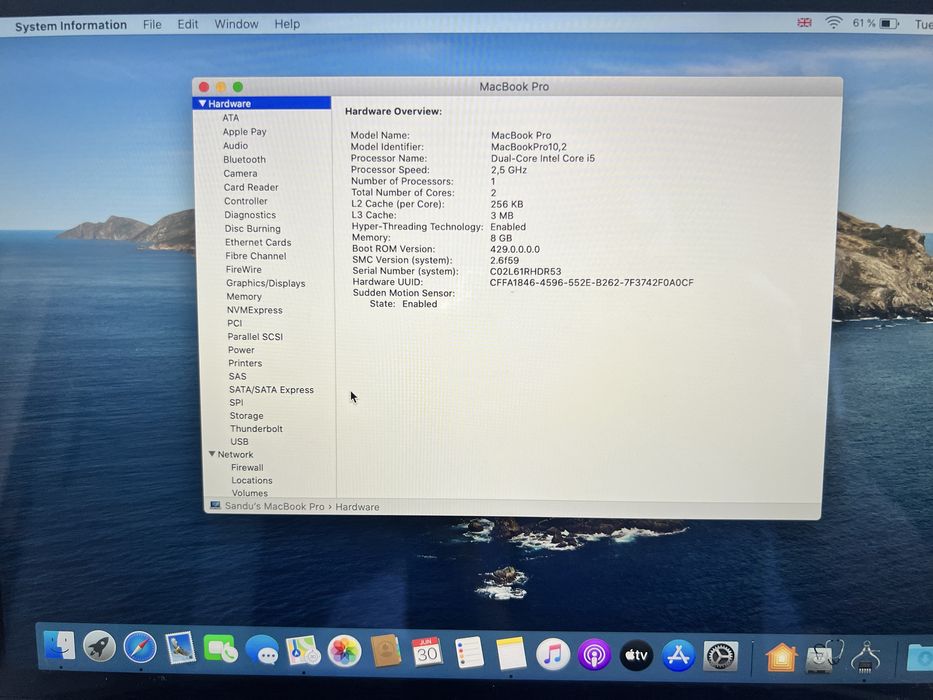Open the Window menu
The height and width of the screenshot is (700, 933).
[236, 24]
